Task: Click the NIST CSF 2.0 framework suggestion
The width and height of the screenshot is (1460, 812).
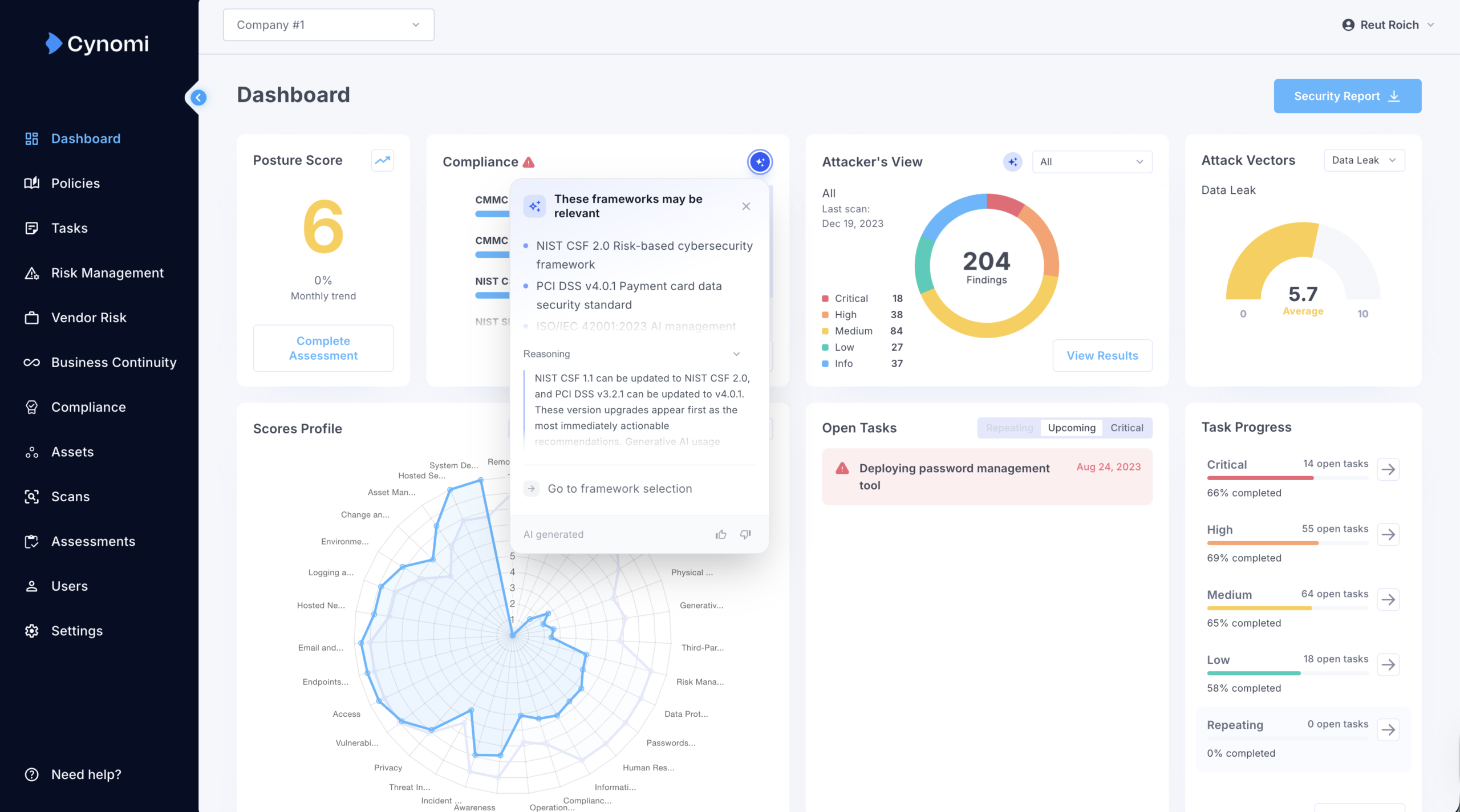Action: pos(644,255)
